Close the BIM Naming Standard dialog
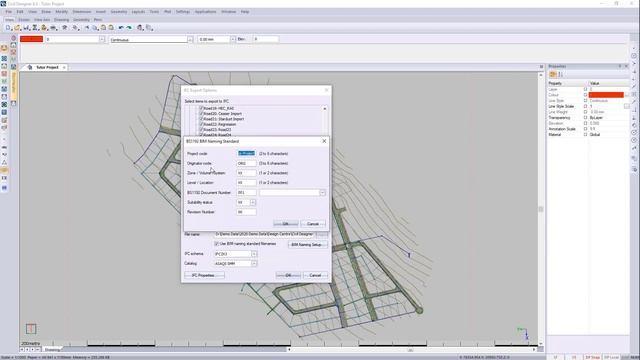This screenshot has width=640, height=360. click(x=324, y=141)
